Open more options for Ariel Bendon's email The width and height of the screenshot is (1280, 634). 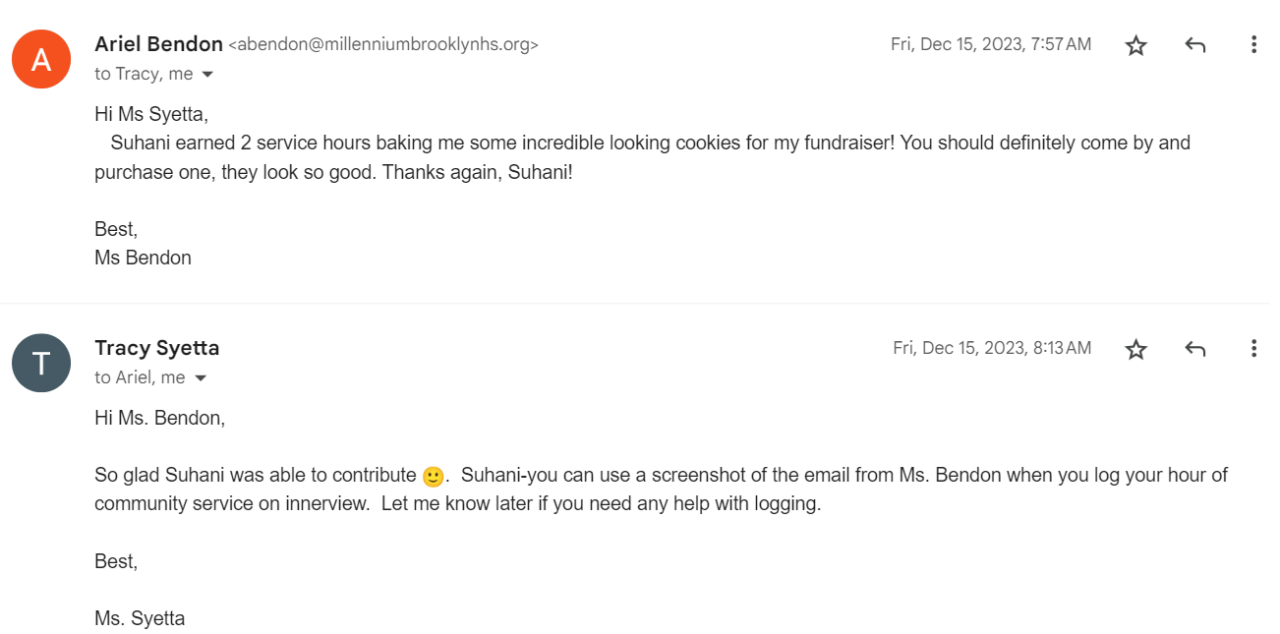pos(1253,45)
